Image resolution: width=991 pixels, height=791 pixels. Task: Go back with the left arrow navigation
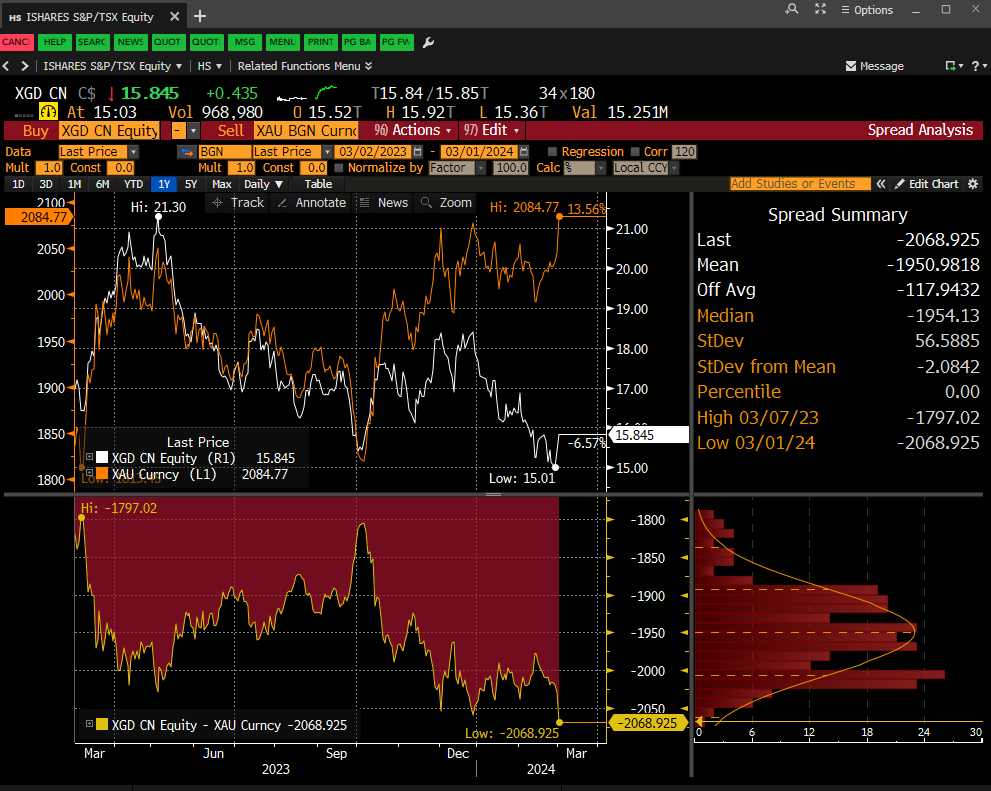6,66
